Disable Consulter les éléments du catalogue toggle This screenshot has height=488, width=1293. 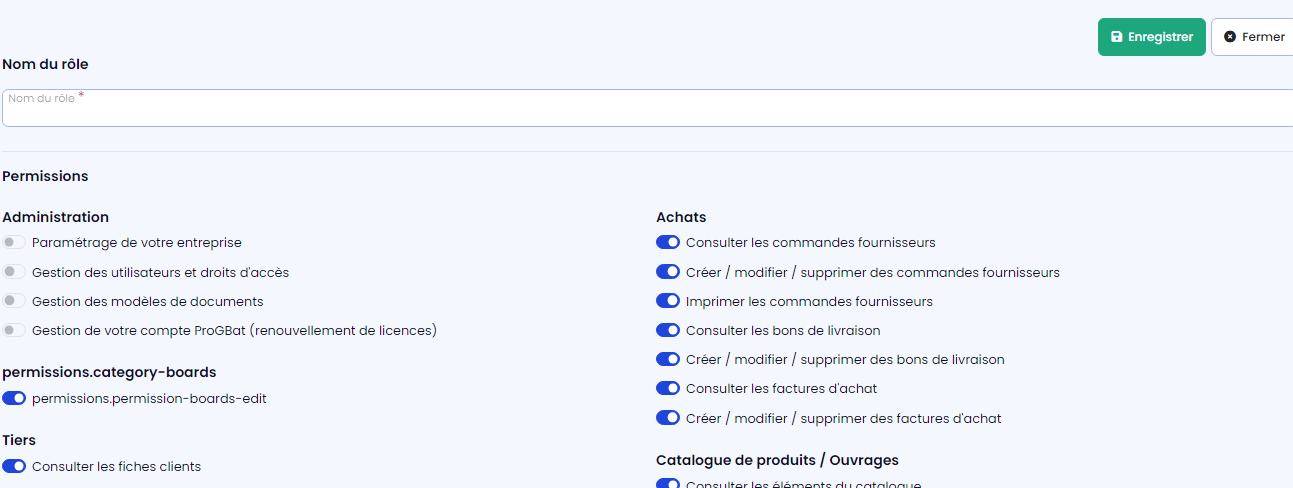point(668,484)
